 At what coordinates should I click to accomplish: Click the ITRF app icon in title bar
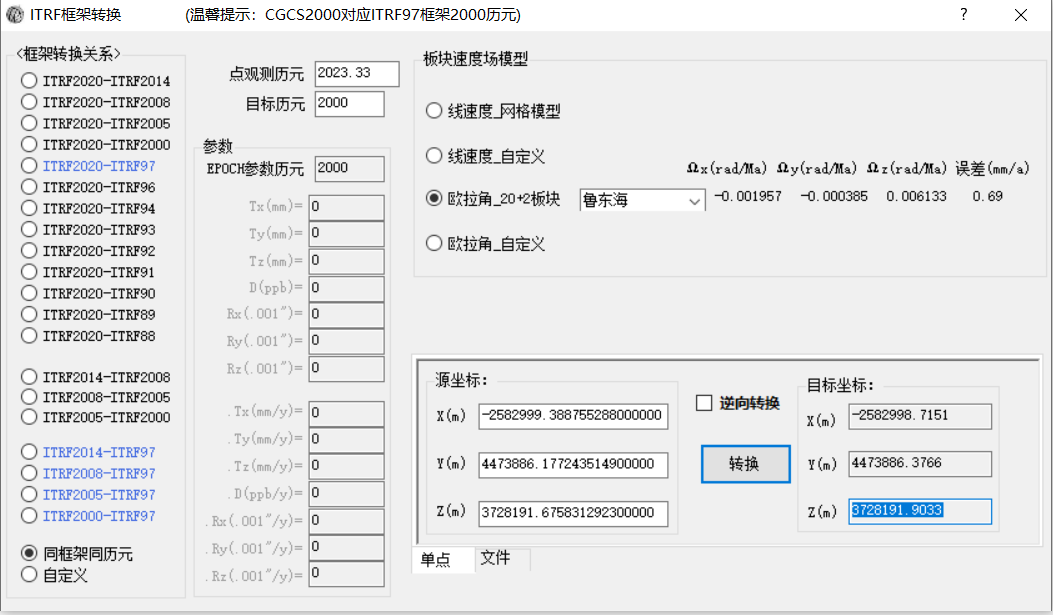click(15, 15)
